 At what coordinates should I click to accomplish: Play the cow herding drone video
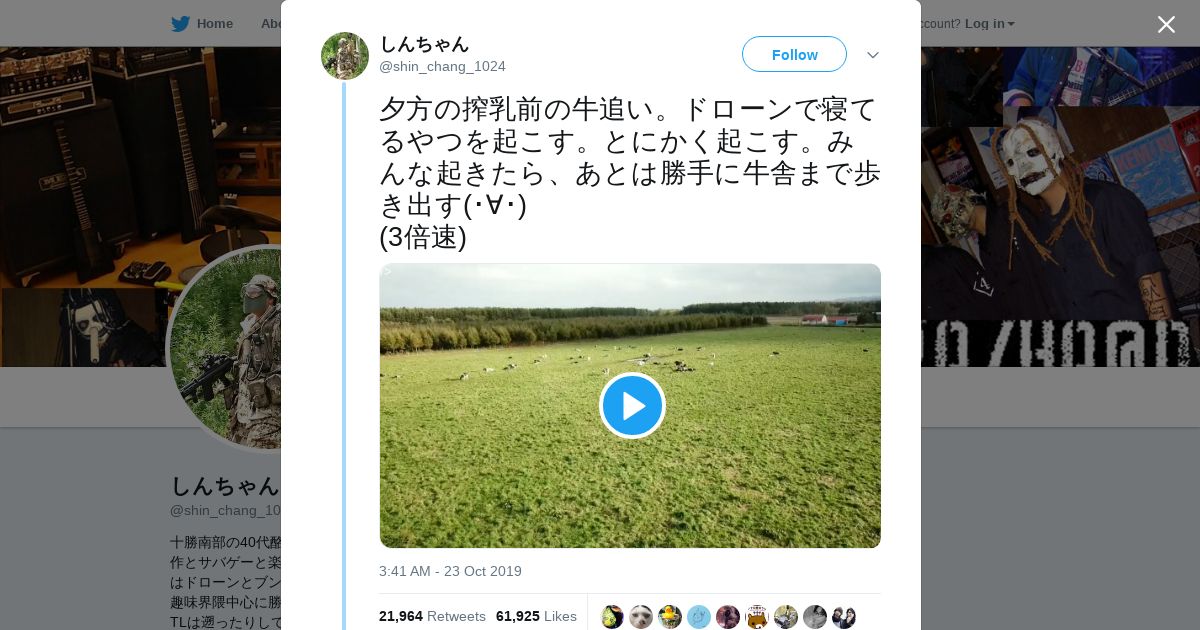coord(632,405)
